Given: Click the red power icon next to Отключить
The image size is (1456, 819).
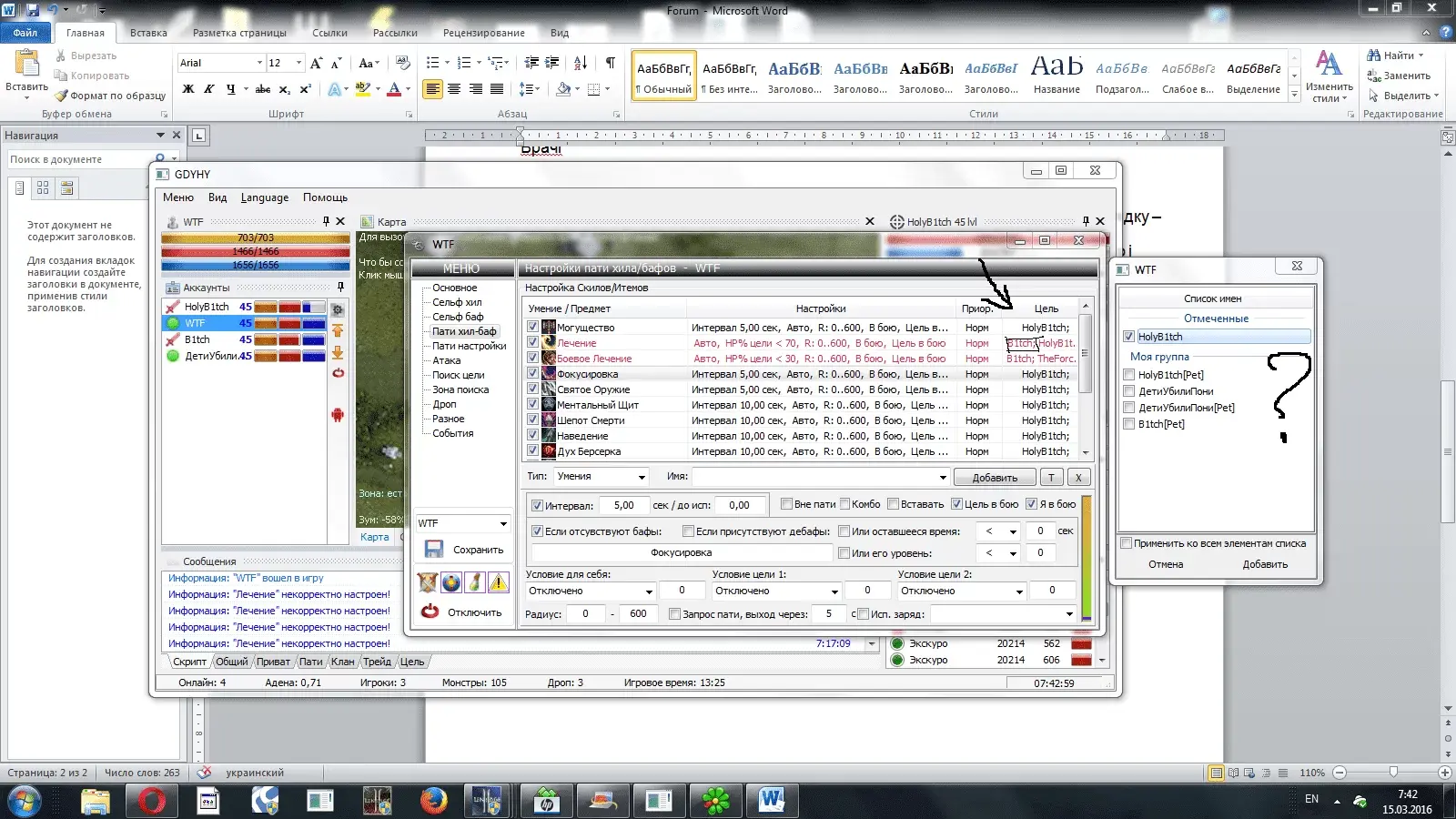Looking at the screenshot, I should tap(430, 612).
